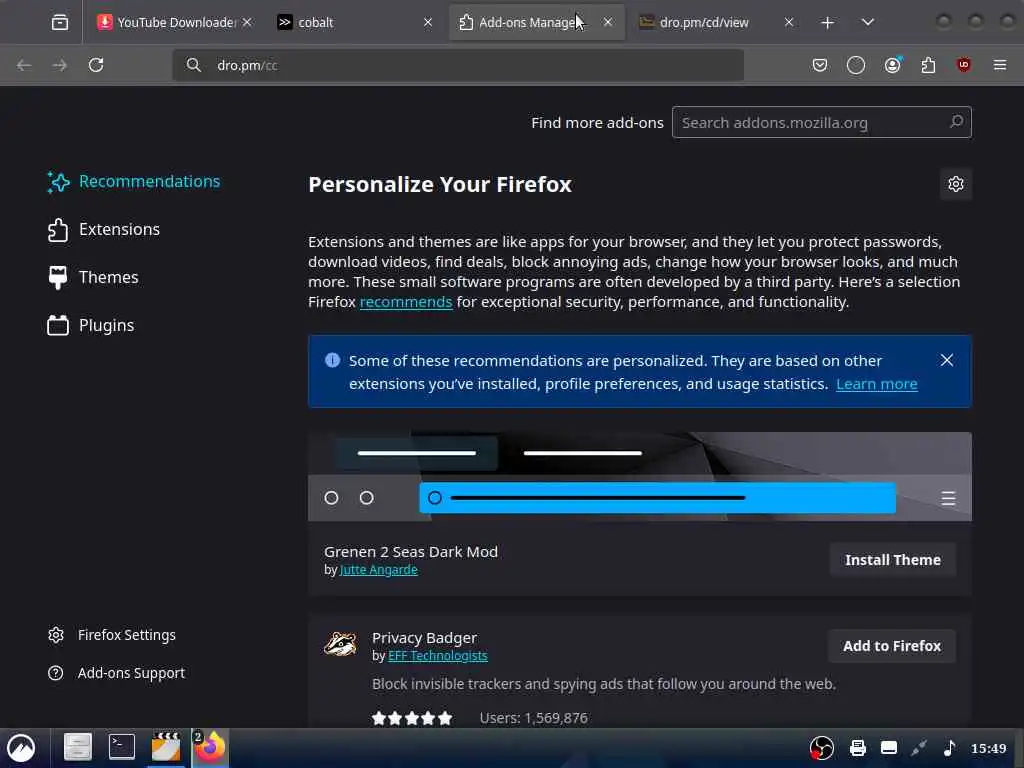Image resolution: width=1024 pixels, height=768 pixels.
Task: Click the circular toolbar icon beside Pocket
Action: [856, 65]
